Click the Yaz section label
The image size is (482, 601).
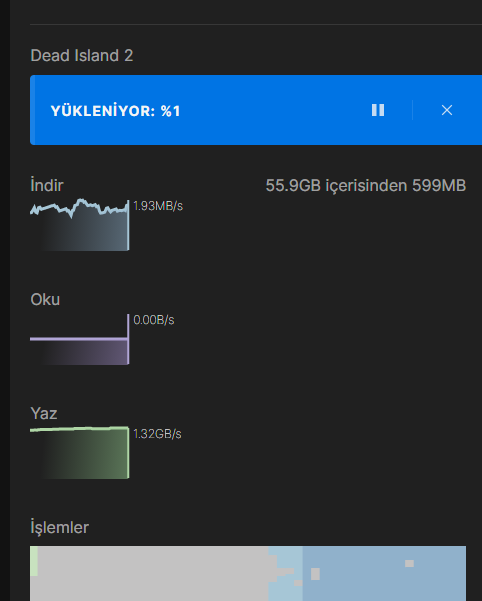(x=44, y=414)
